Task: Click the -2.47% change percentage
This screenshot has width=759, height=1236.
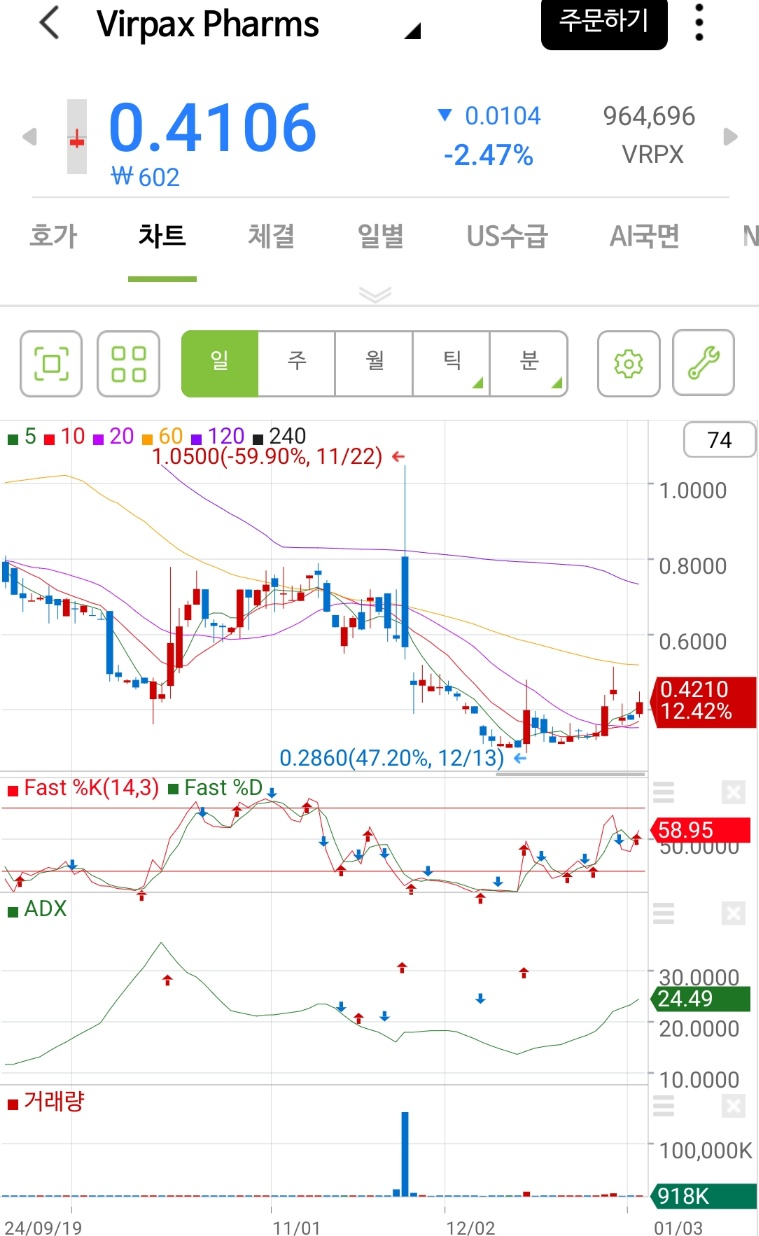Action: click(x=488, y=156)
